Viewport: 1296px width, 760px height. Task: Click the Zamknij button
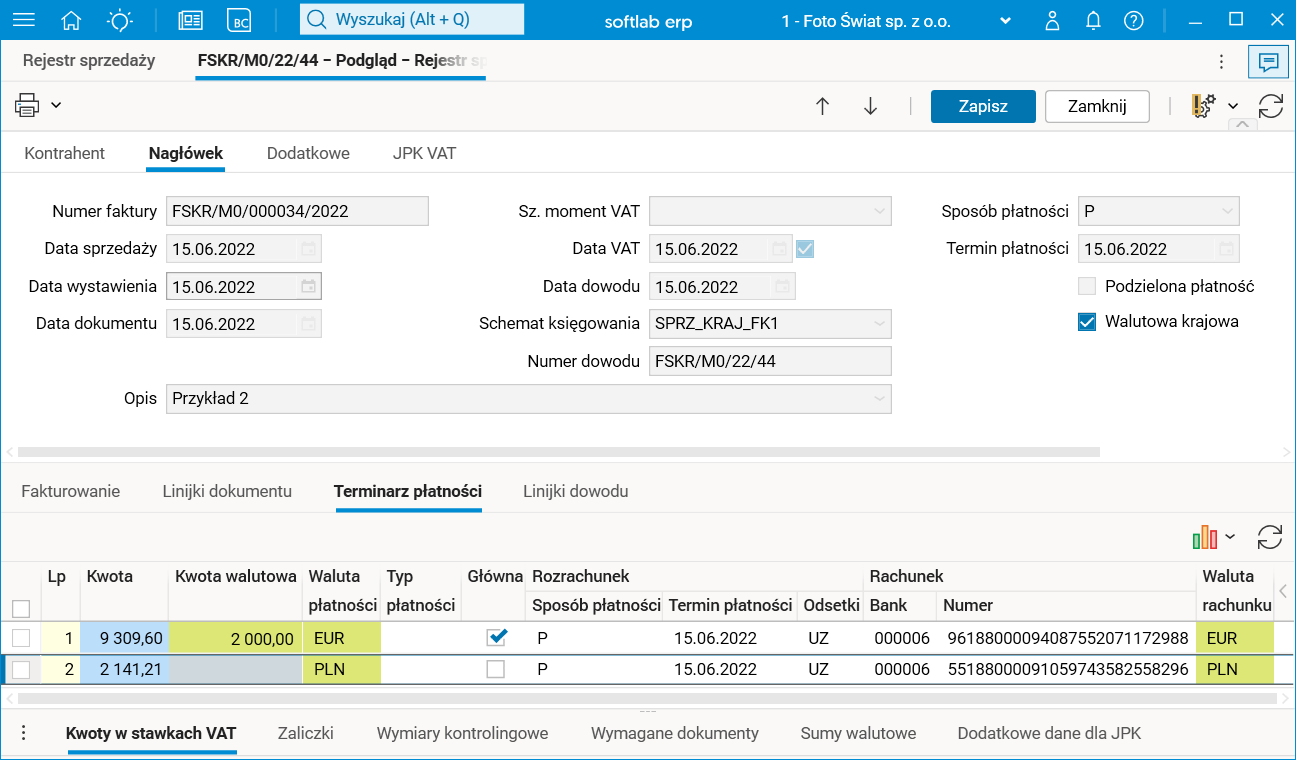pos(1097,106)
